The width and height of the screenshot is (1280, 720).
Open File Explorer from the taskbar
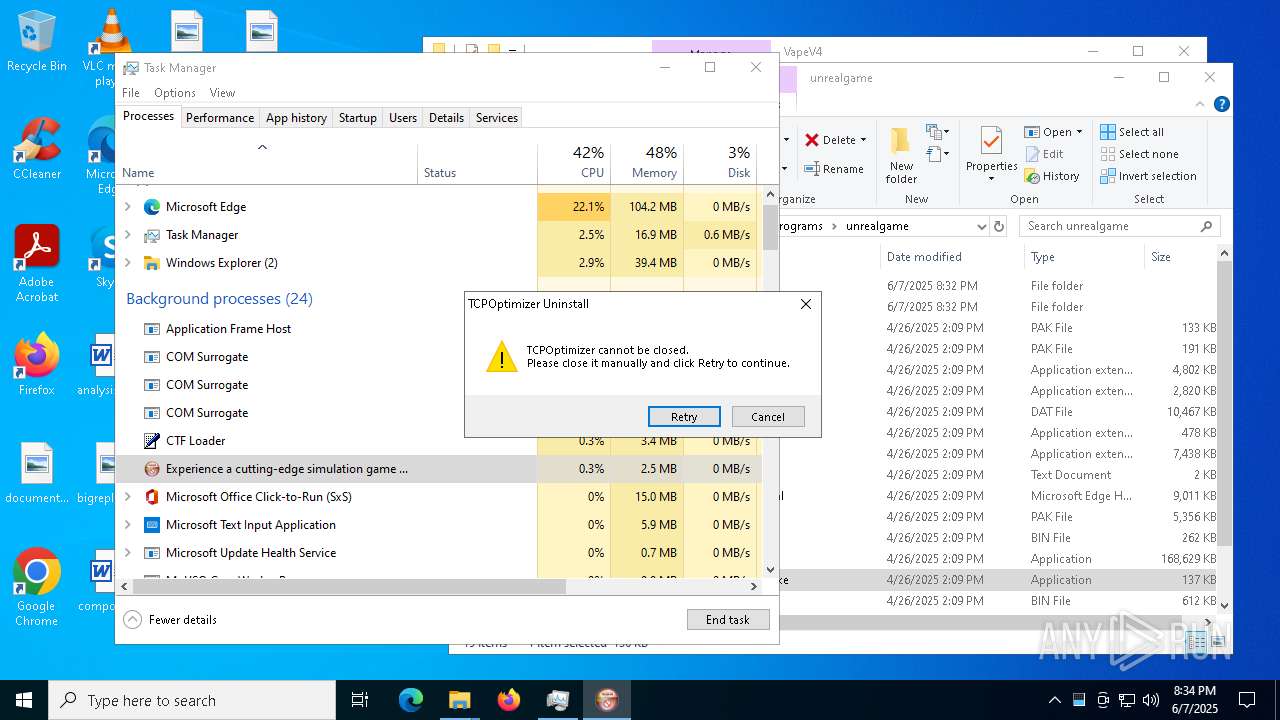coord(459,700)
